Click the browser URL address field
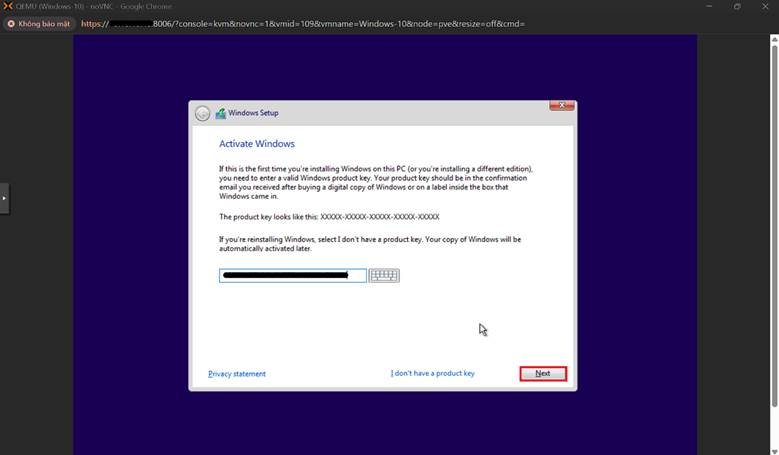The height and width of the screenshot is (455, 779). point(300,23)
